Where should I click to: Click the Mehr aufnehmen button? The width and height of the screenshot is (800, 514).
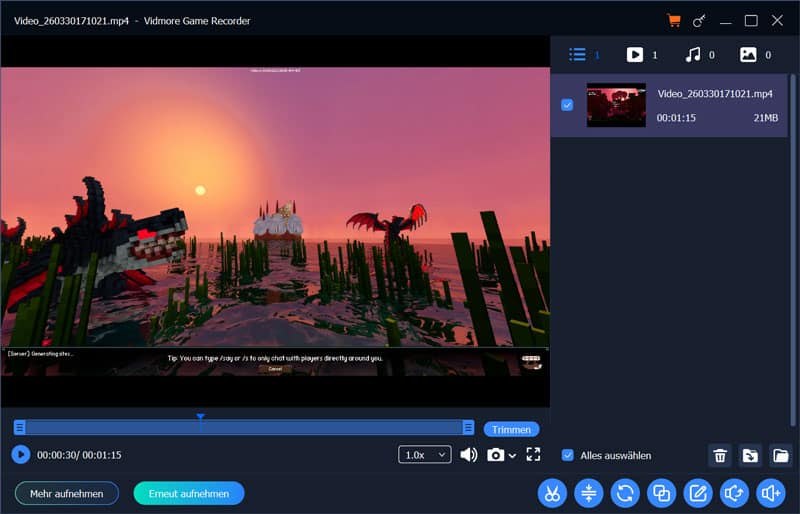66,493
